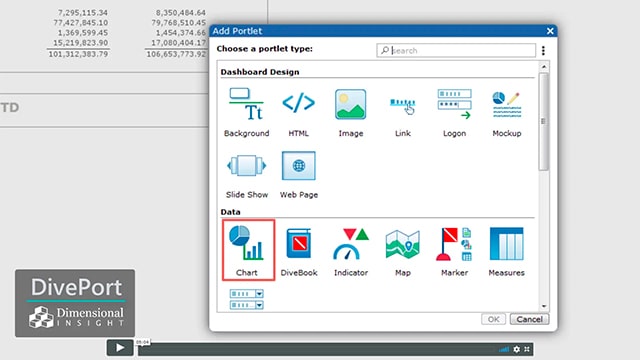The height and width of the screenshot is (360, 640).
Task: Close the Add Portlet dialog
Action: coord(550,31)
